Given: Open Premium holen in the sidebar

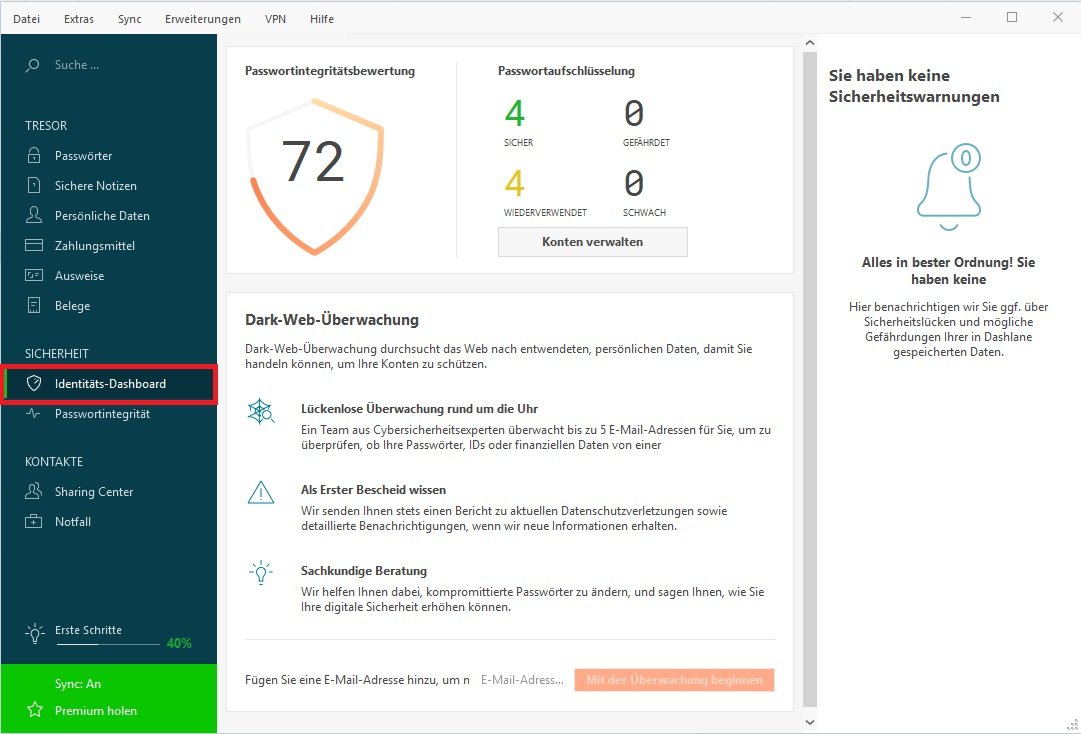Looking at the screenshot, I should pyautogui.click(x=96, y=711).
